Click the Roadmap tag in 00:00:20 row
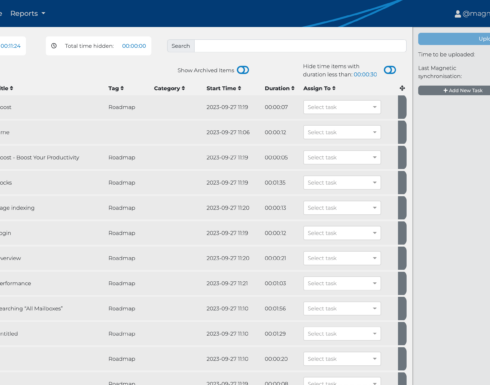The height and width of the screenshot is (385, 490). coord(122,359)
